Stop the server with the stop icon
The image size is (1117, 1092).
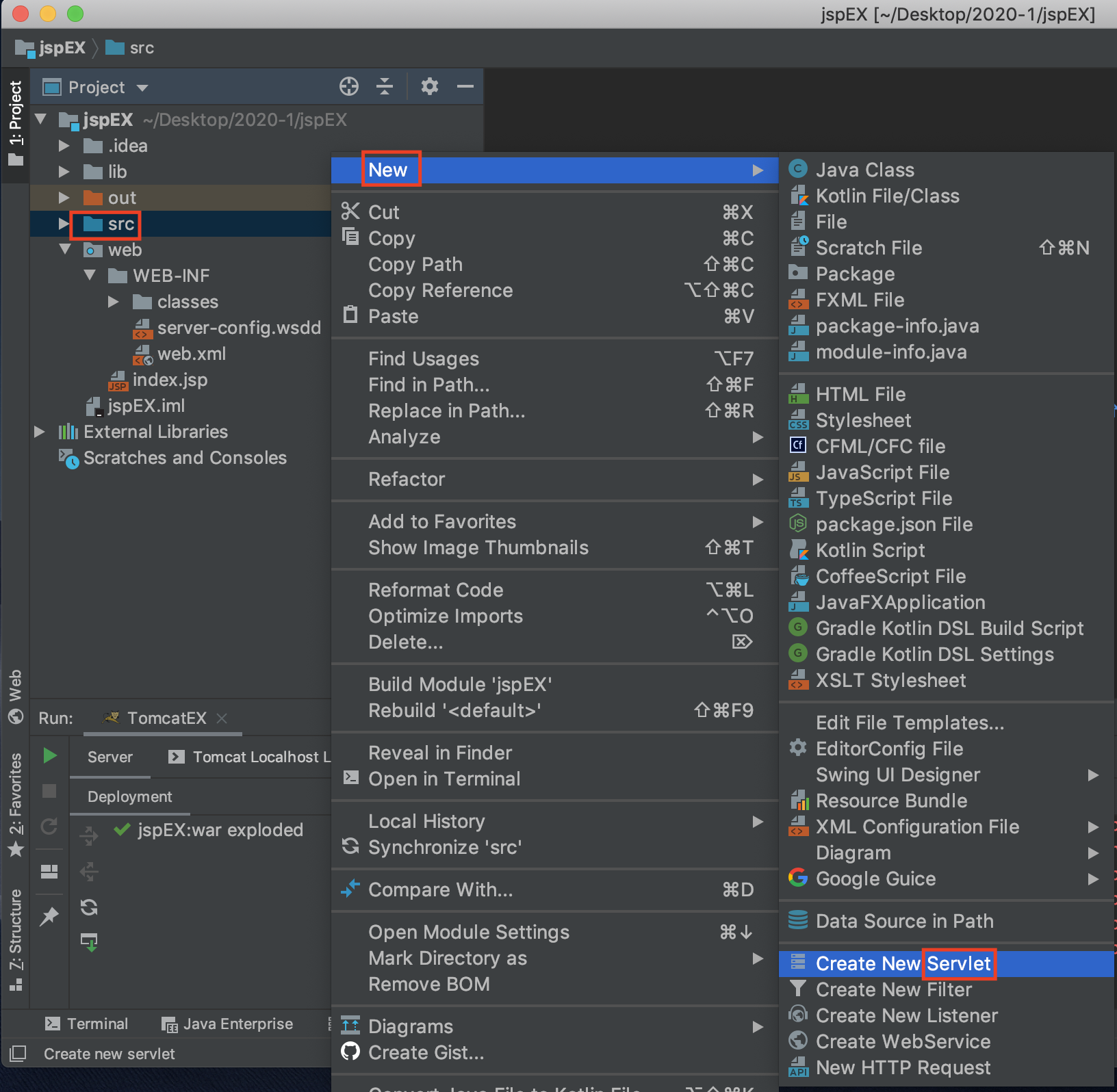[49, 792]
